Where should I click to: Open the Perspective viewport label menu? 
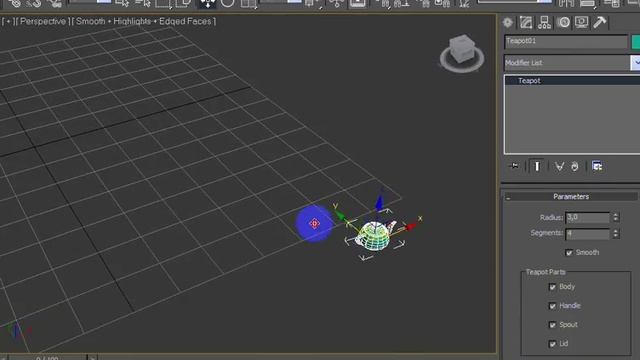tap(42, 21)
